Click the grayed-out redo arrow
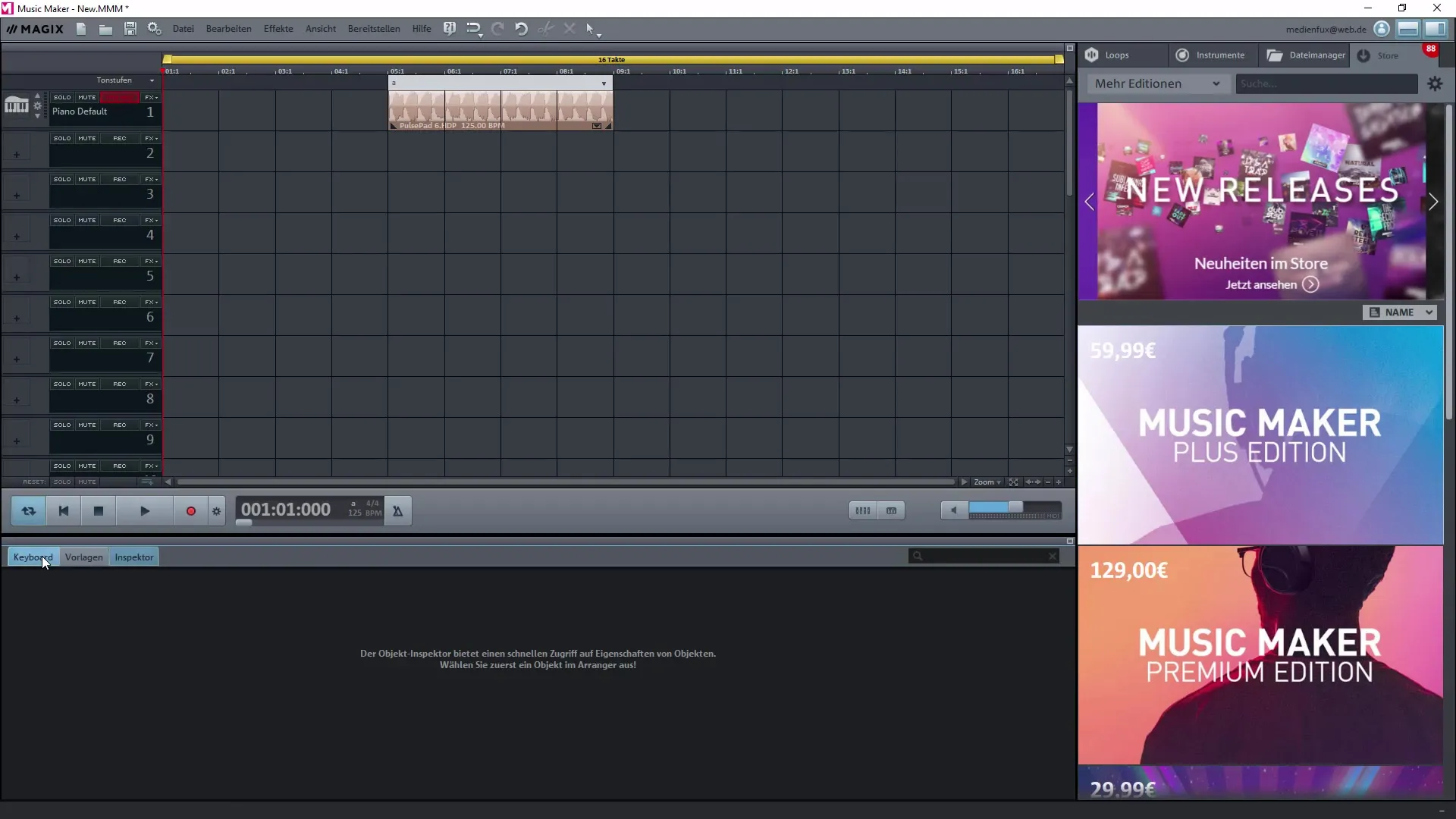Image resolution: width=1456 pixels, height=819 pixels. click(x=497, y=29)
